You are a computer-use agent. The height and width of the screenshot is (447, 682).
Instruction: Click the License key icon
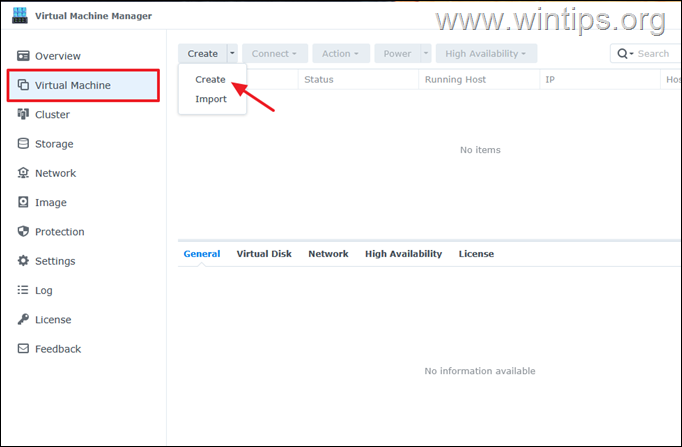(x=23, y=319)
